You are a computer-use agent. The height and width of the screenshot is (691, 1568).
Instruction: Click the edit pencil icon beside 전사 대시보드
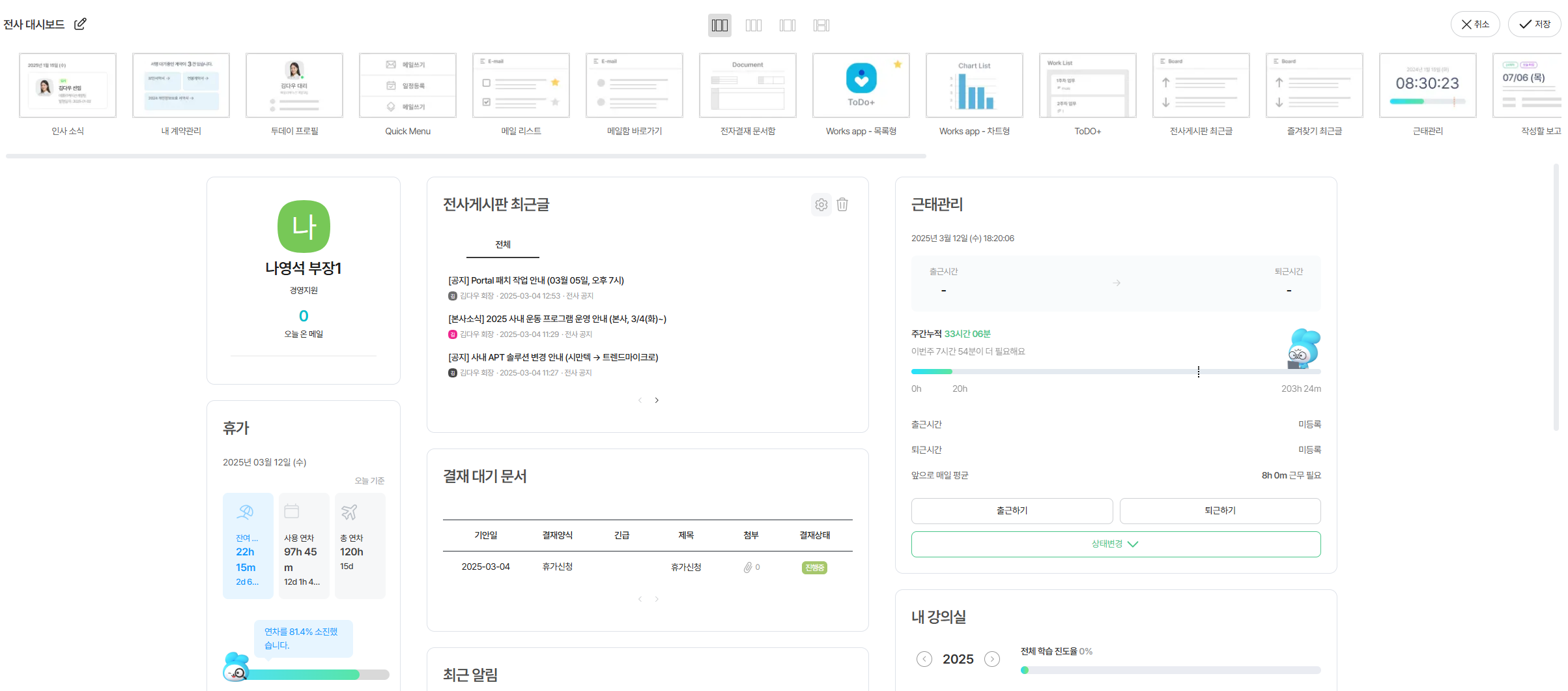pos(80,24)
